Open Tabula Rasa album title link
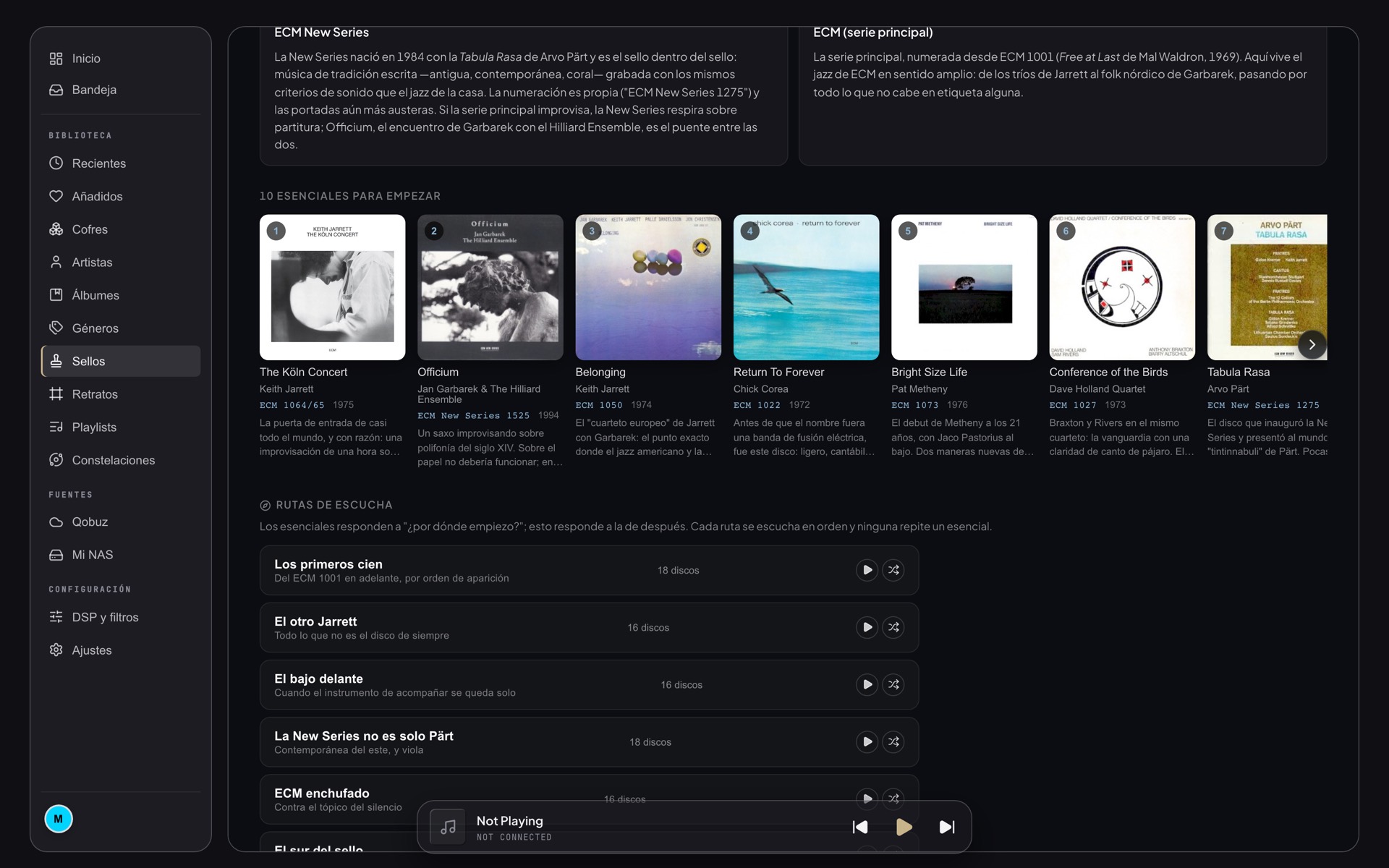The width and height of the screenshot is (1389, 868). point(1239,372)
